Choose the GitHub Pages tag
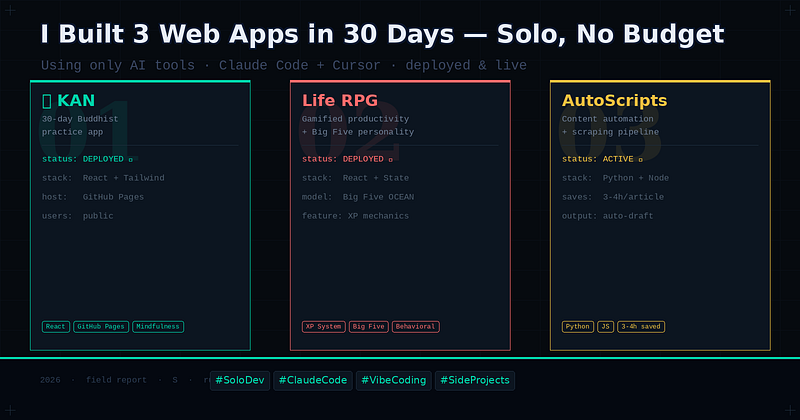This screenshot has height=420, width=800. (x=101, y=327)
